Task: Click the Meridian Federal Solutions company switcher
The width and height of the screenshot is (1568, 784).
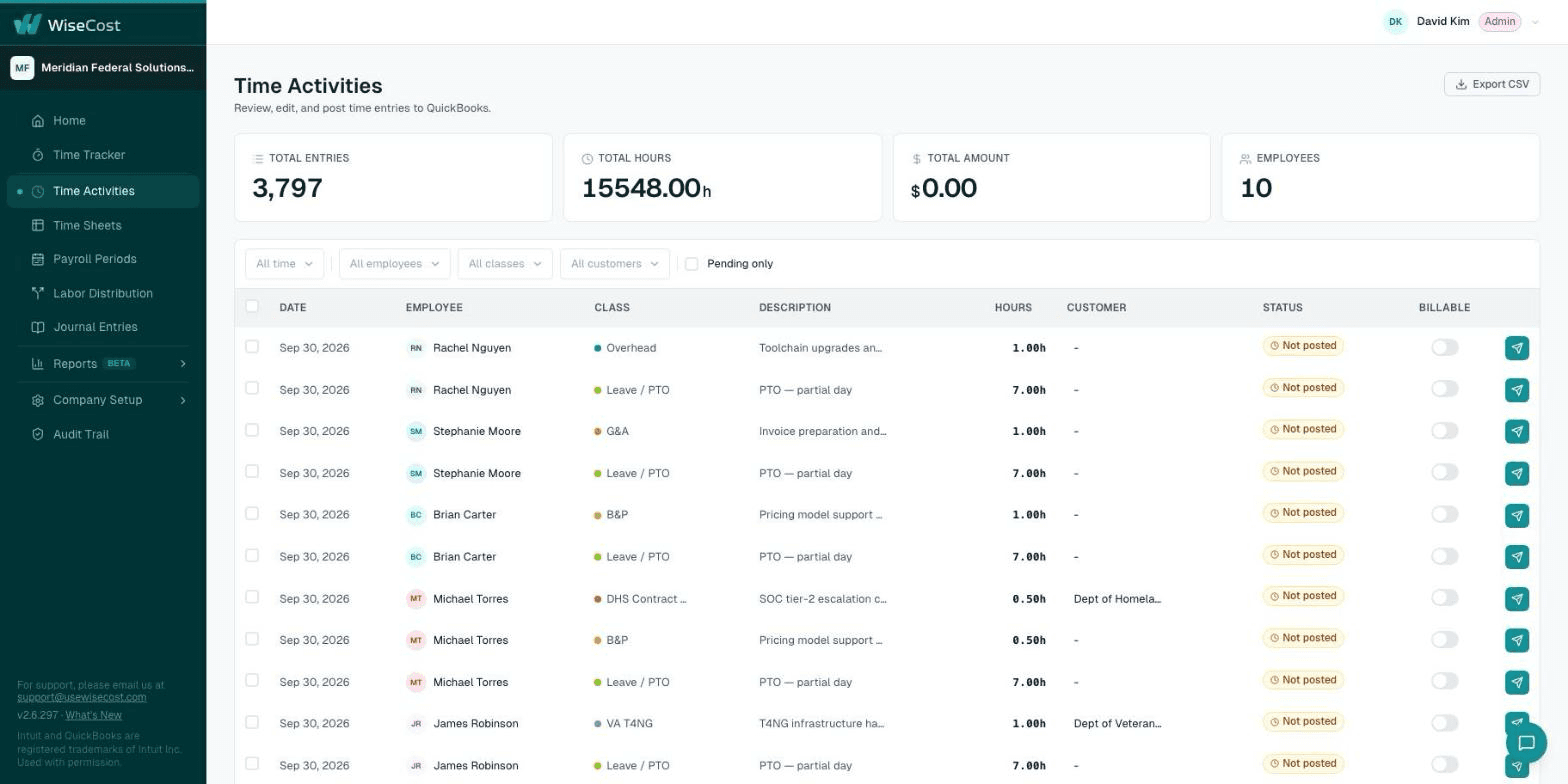Action: (103, 68)
